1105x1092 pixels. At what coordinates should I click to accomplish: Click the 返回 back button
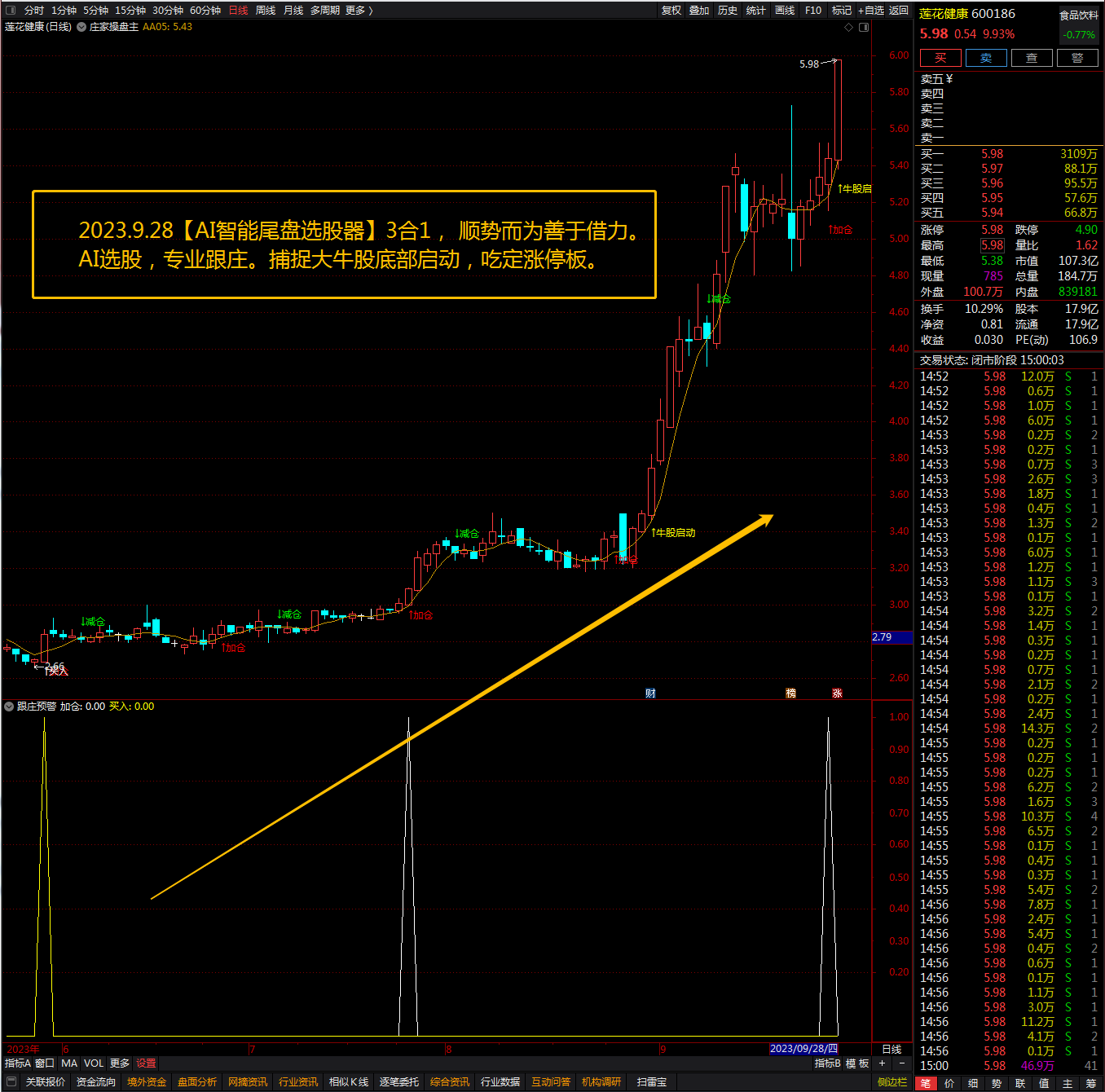tap(899, 11)
